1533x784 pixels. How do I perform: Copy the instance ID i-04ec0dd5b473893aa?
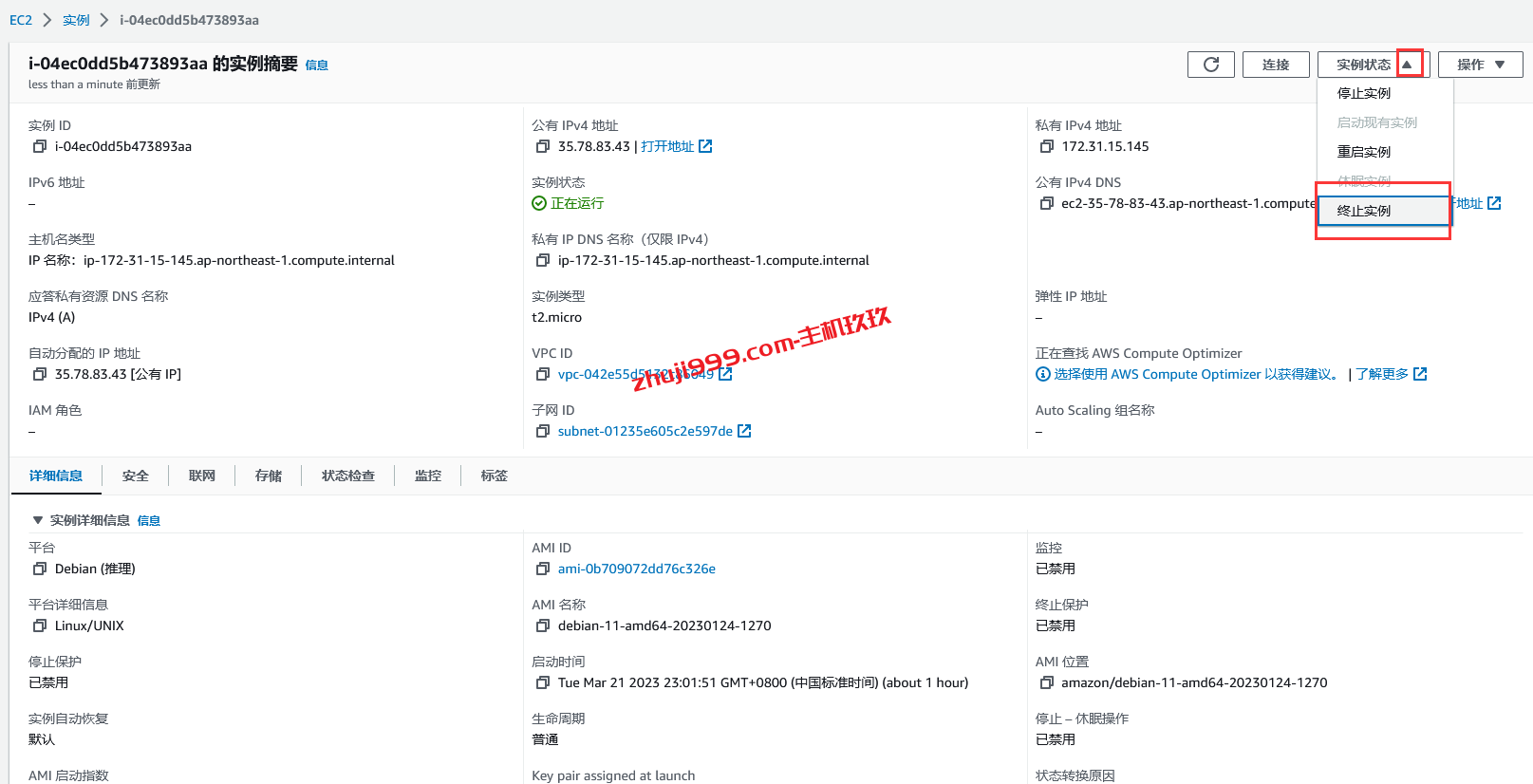pos(40,146)
